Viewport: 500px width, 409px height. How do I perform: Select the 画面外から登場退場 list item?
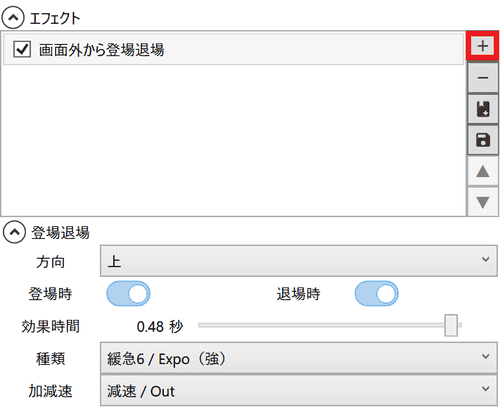click(x=233, y=49)
